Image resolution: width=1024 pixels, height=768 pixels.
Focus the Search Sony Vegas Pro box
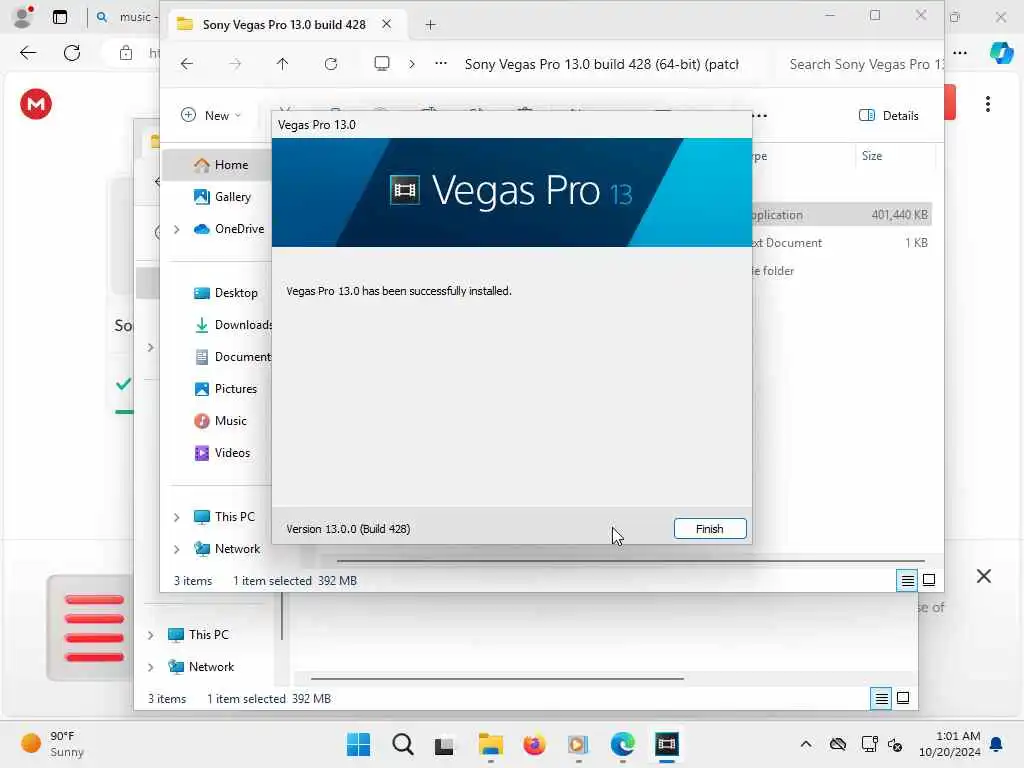(865, 64)
